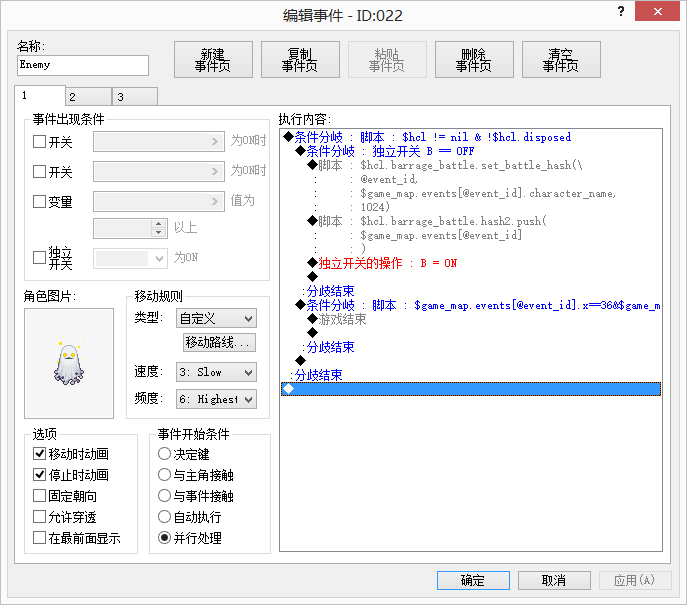The width and height of the screenshot is (687, 605).
Task: Enable the 独立开关 condition checkbox
Action: (39, 257)
